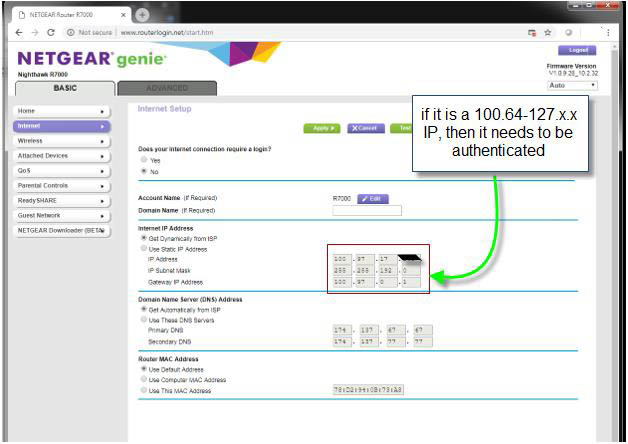
Task: Open the Auto language dropdown
Action: [572, 85]
